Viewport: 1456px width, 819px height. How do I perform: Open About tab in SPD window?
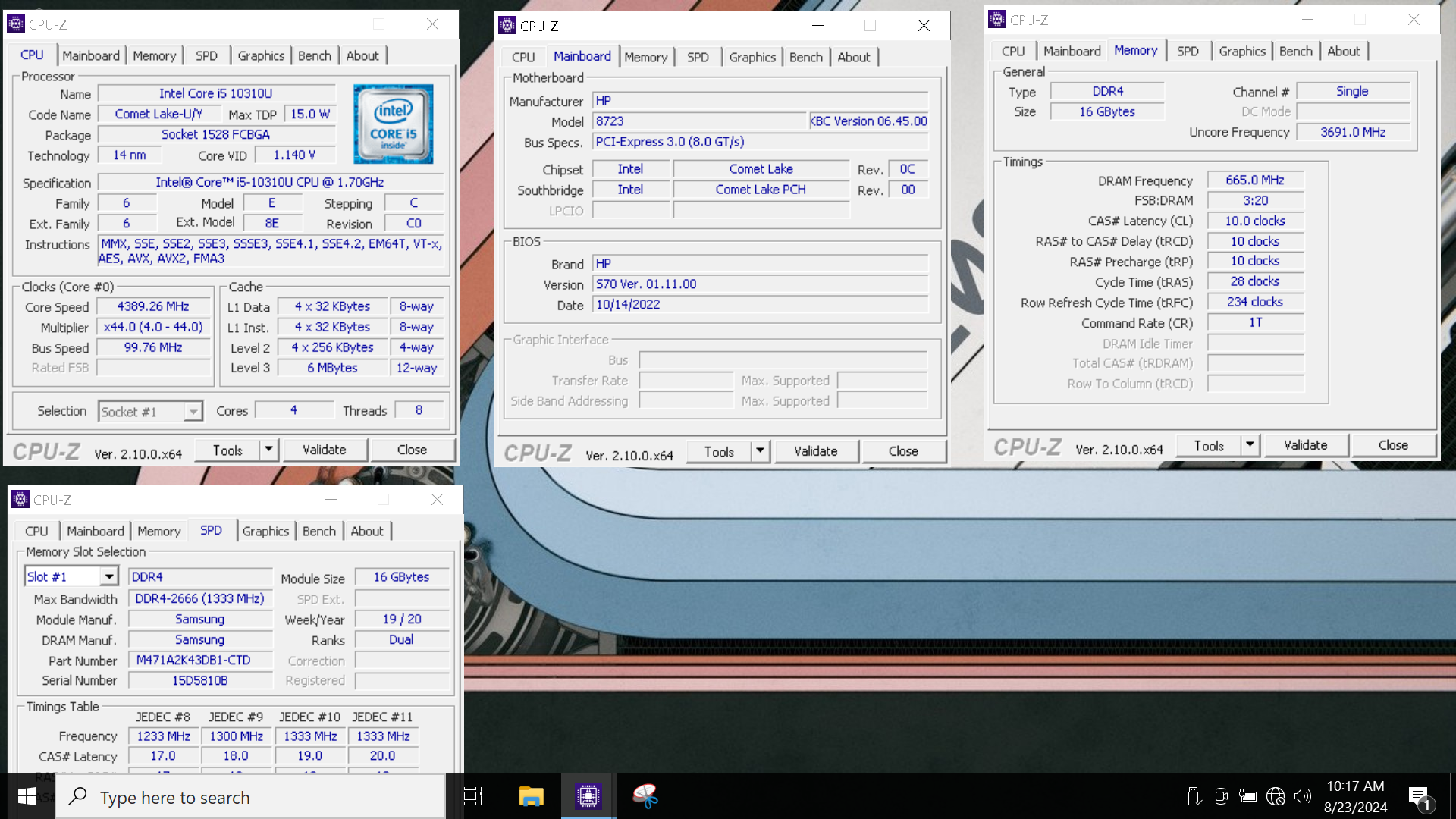point(367,531)
